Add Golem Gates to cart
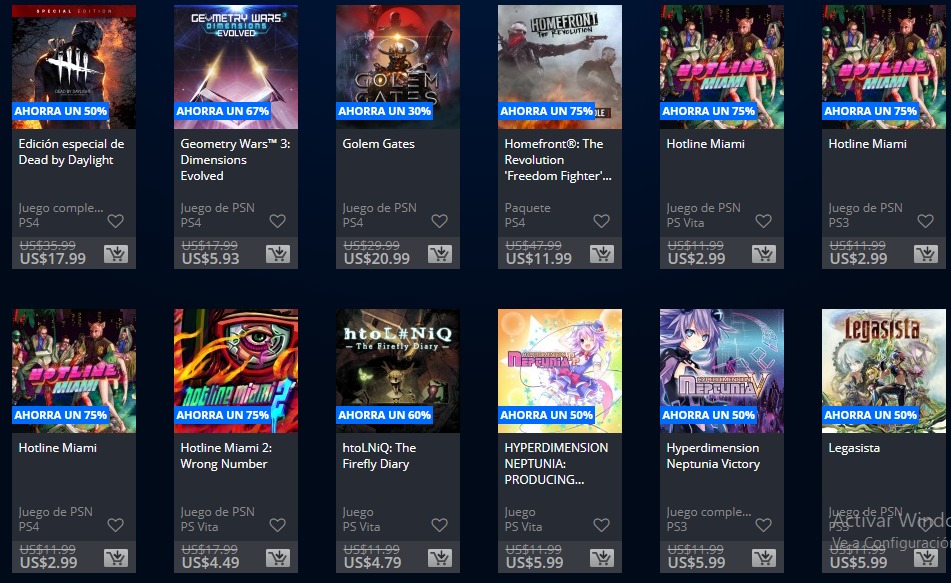 click(440, 254)
